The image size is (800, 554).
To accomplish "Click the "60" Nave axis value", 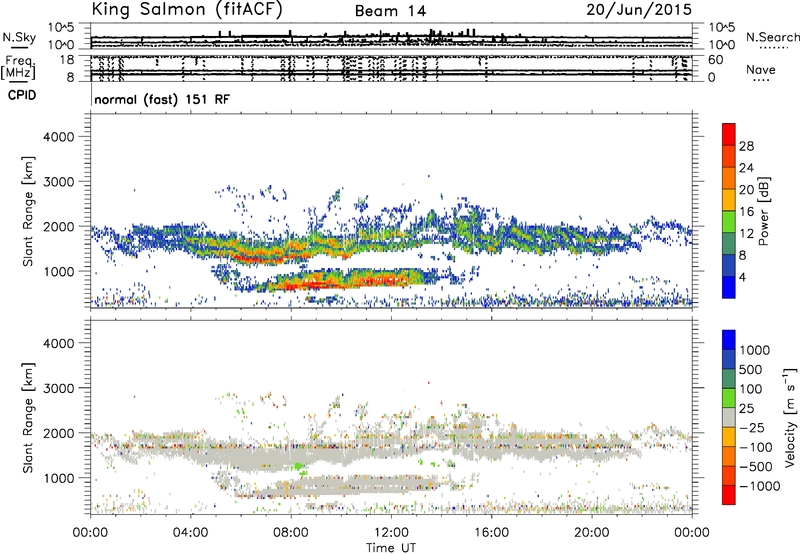I will pyautogui.click(x=715, y=60).
